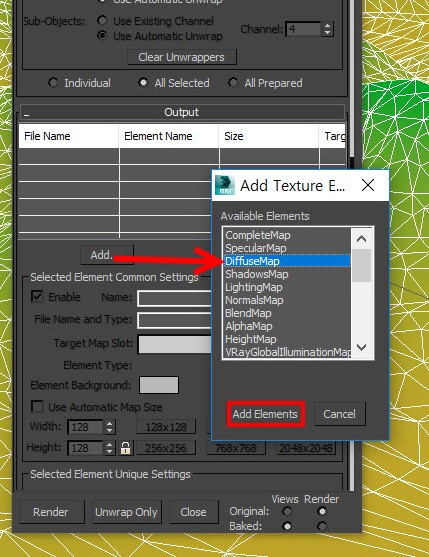Click the Render button

pos(51,512)
